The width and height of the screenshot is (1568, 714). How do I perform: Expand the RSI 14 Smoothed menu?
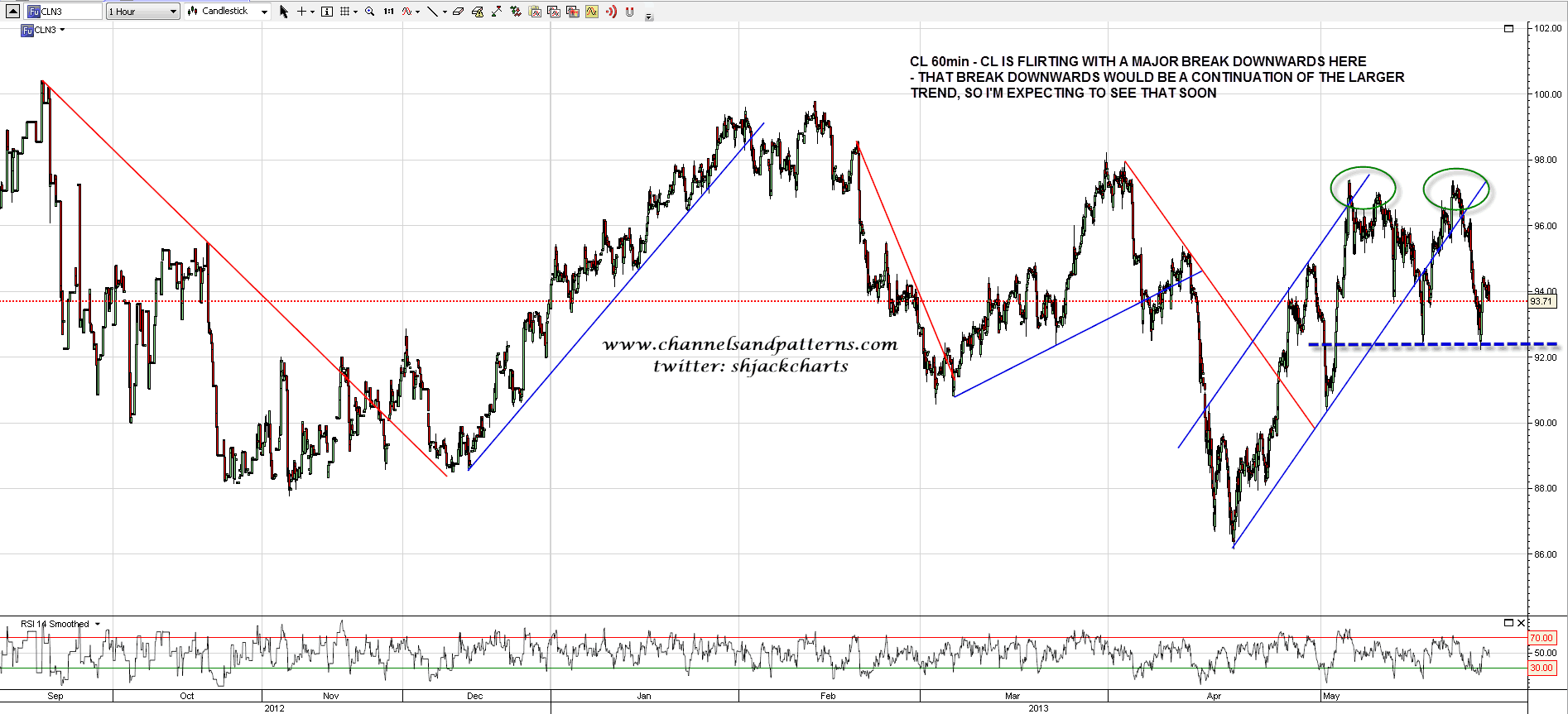click(98, 624)
